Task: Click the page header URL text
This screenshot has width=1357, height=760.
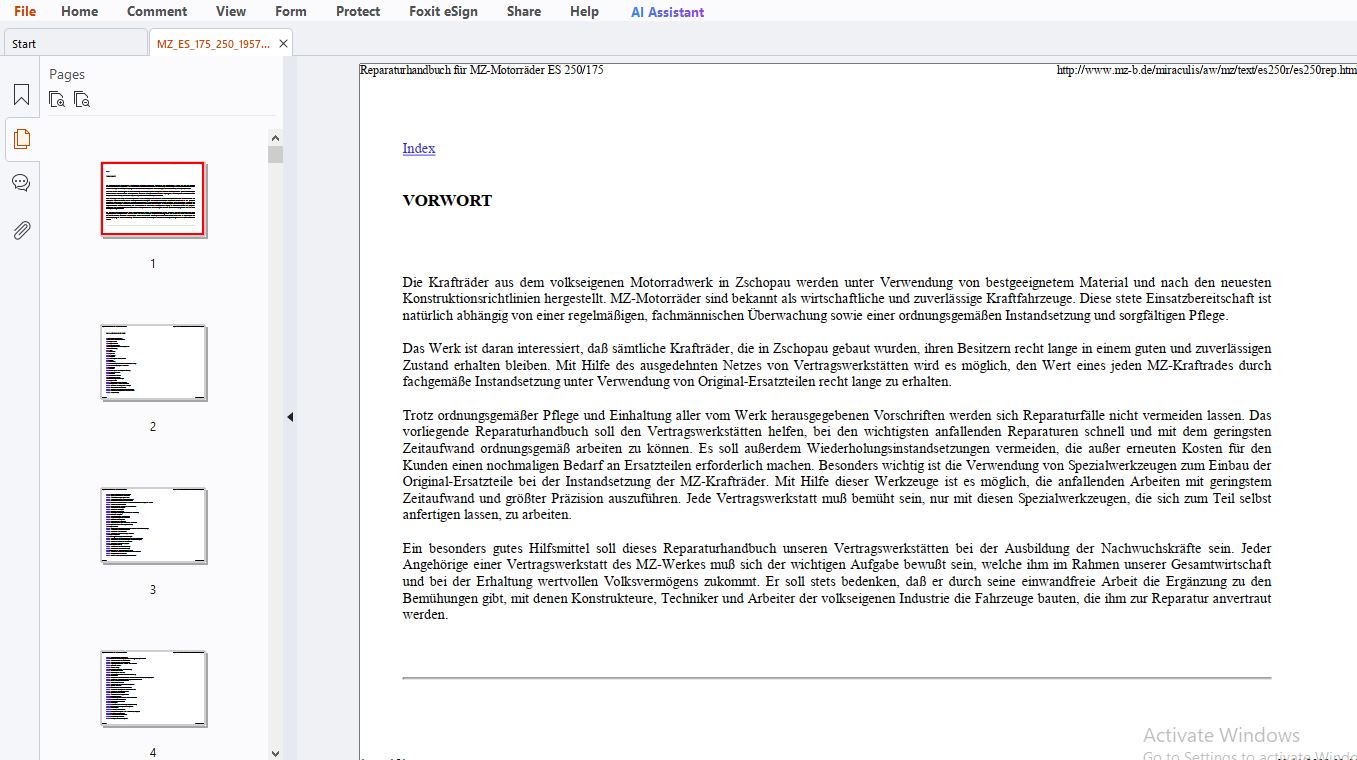Action: click(1206, 70)
